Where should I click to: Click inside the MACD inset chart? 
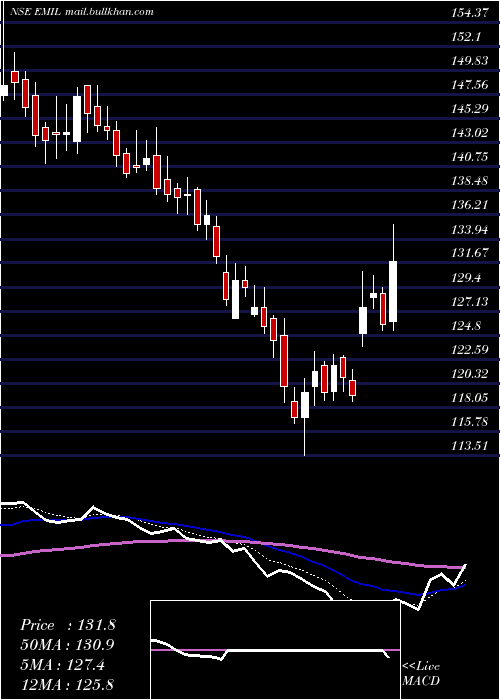pos(275,650)
